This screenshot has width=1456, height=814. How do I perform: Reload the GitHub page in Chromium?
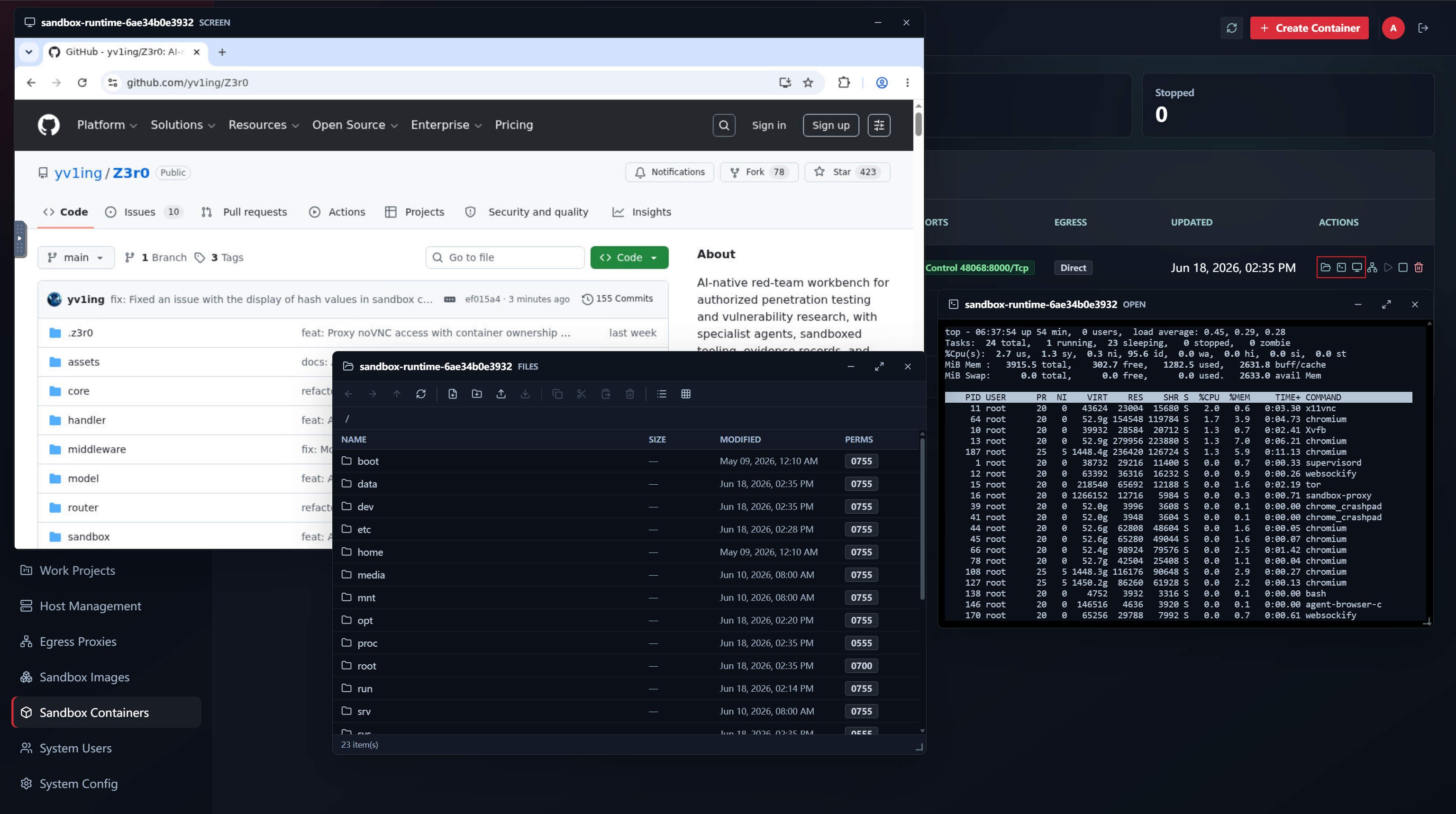click(x=82, y=83)
